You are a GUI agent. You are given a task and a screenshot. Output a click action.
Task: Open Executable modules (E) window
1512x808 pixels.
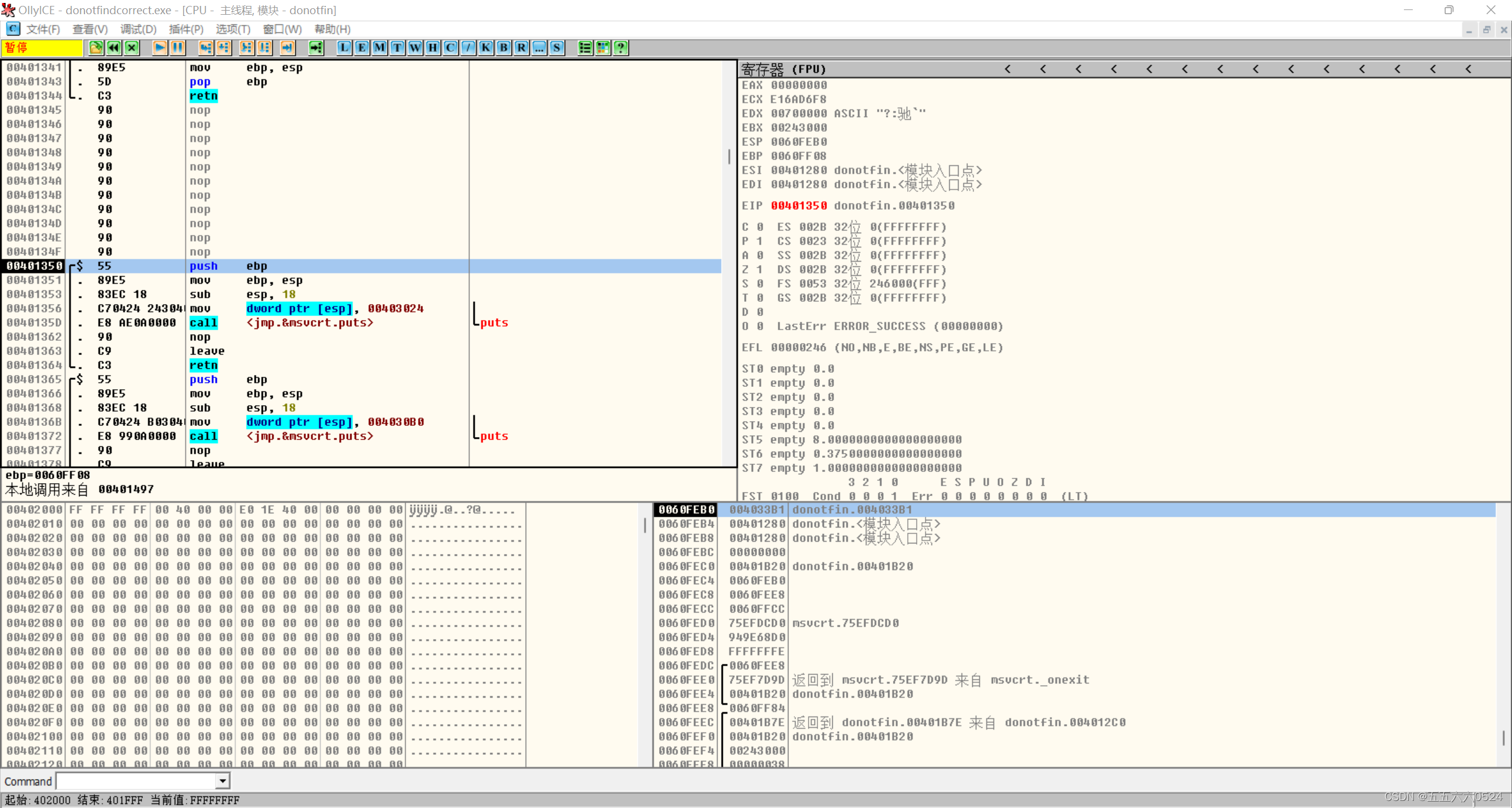pos(362,48)
